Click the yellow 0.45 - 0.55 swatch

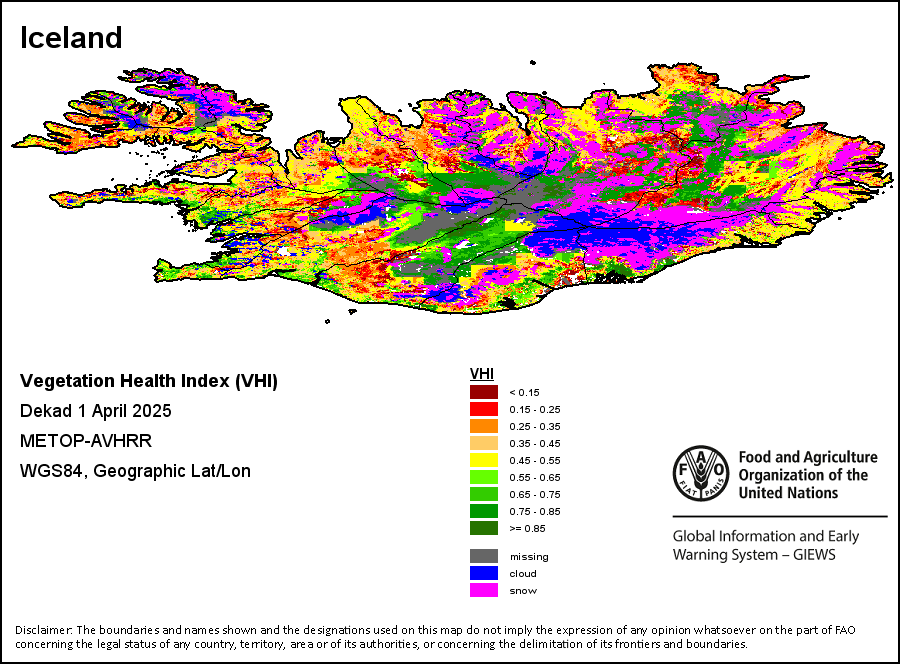point(484,460)
